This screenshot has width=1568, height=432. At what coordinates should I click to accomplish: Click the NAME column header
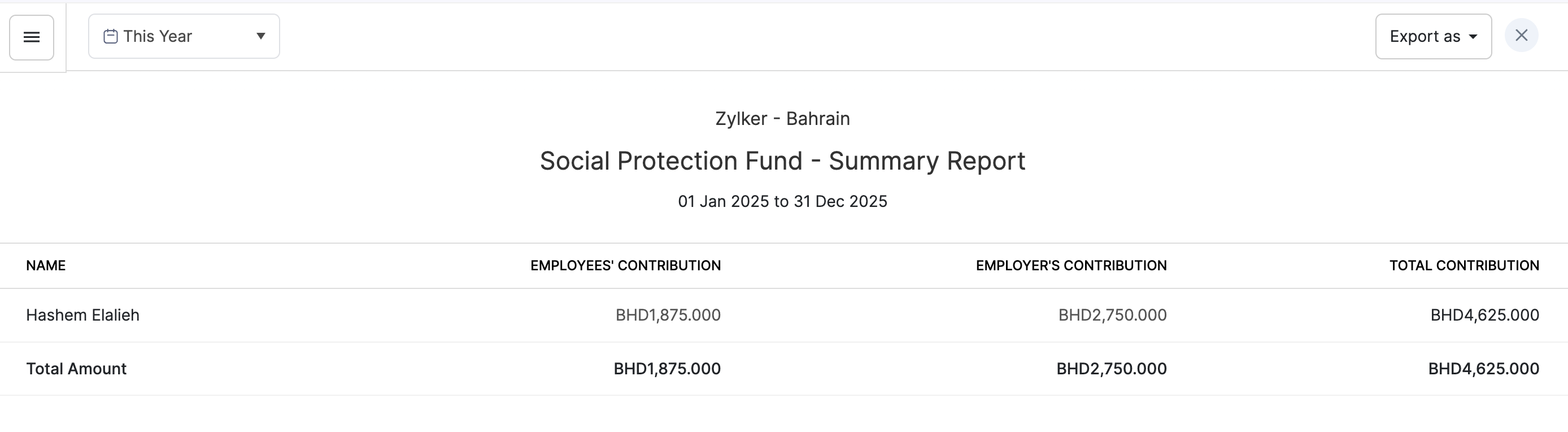pyautogui.click(x=46, y=266)
